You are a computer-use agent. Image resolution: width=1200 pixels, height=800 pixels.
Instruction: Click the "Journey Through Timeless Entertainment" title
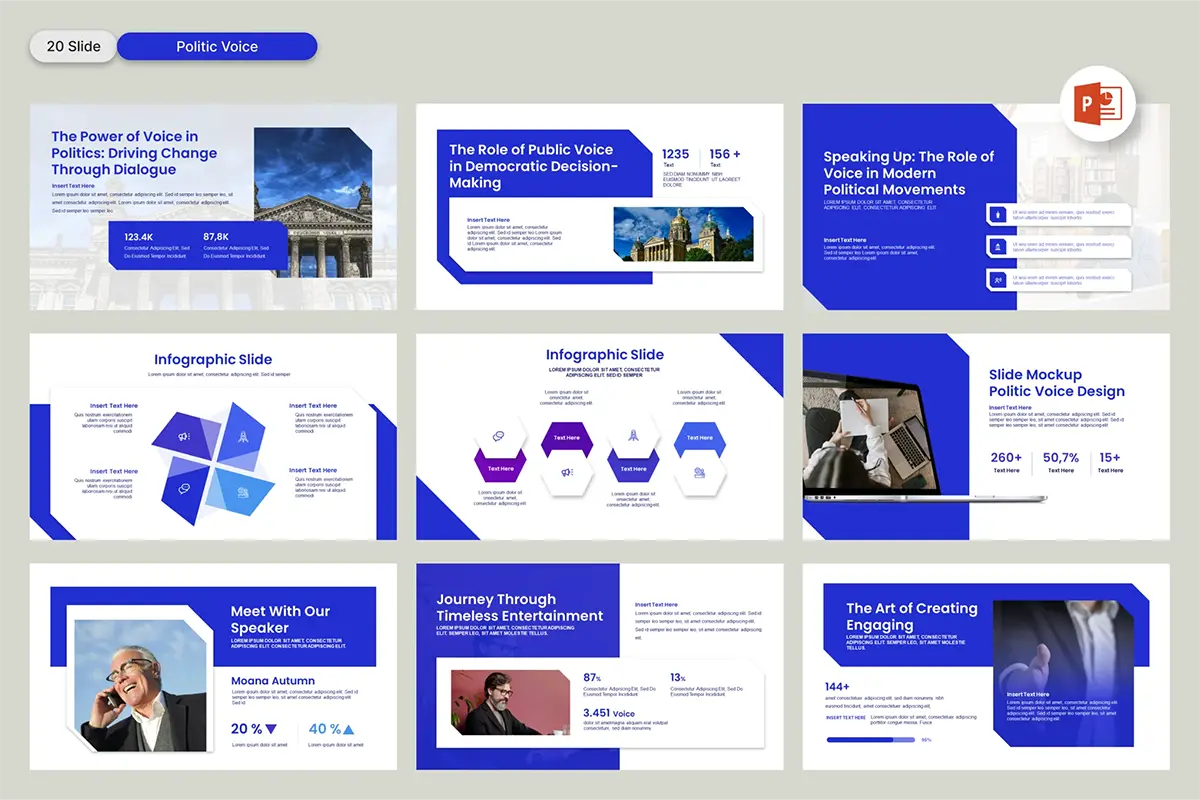pos(520,607)
